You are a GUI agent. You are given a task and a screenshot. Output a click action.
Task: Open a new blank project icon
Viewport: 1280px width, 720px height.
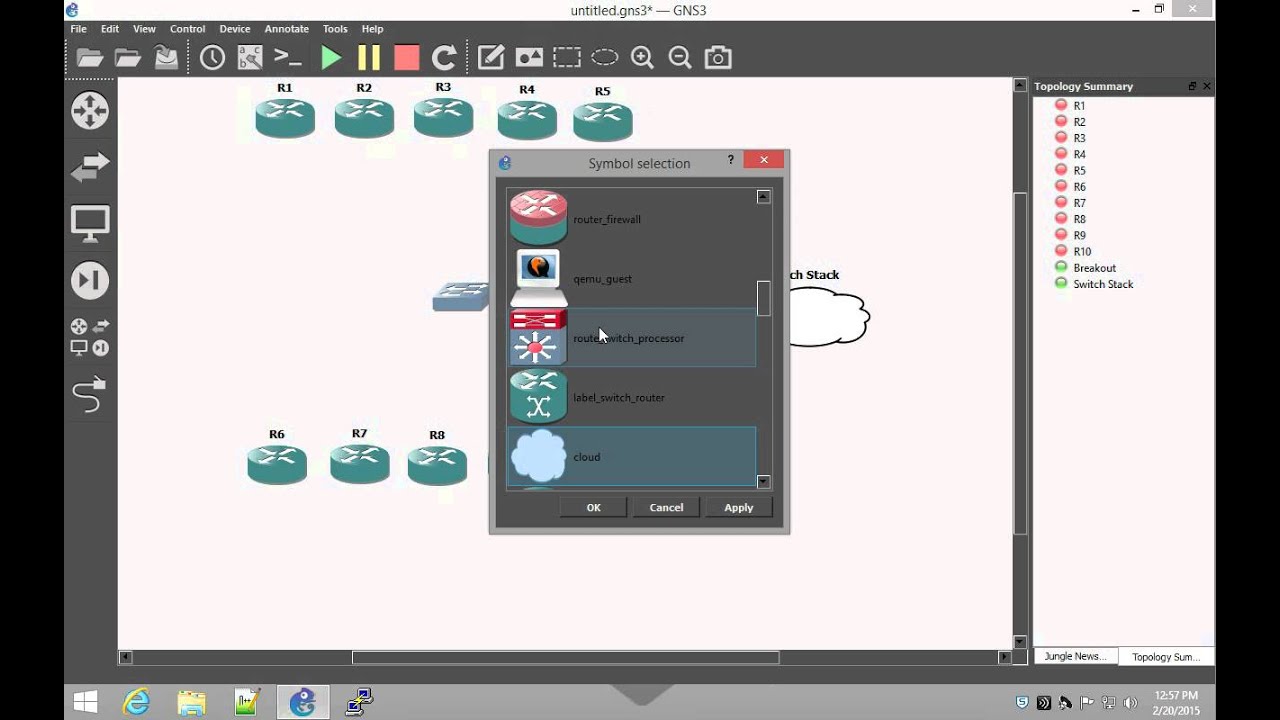coord(90,58)
